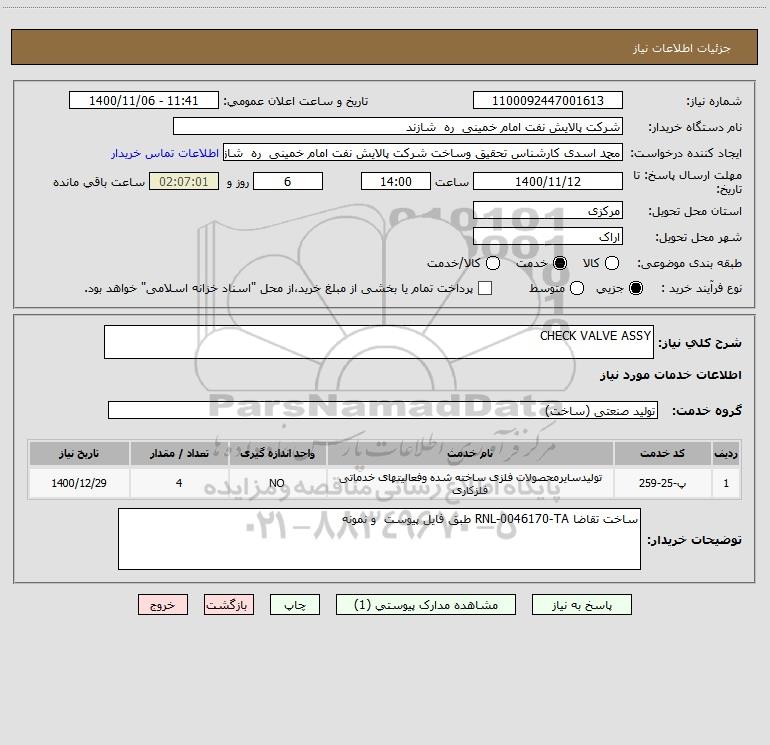Click the buyer notes text area
This screenshot has width=770, height=745.
coord(379,539)
